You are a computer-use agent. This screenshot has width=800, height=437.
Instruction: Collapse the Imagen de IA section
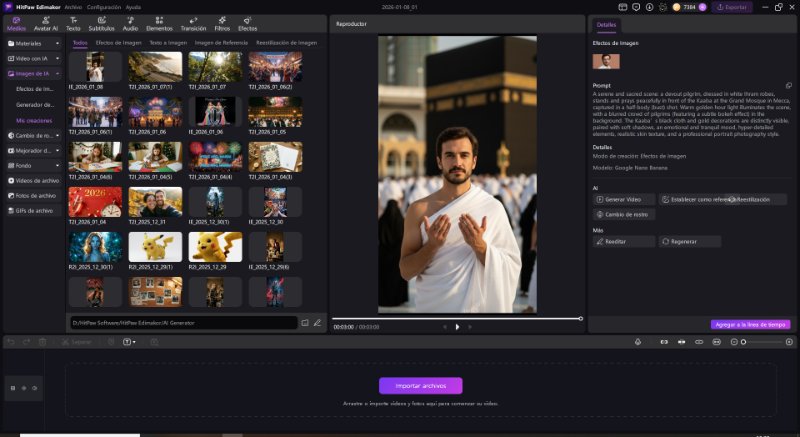point(34,73)
